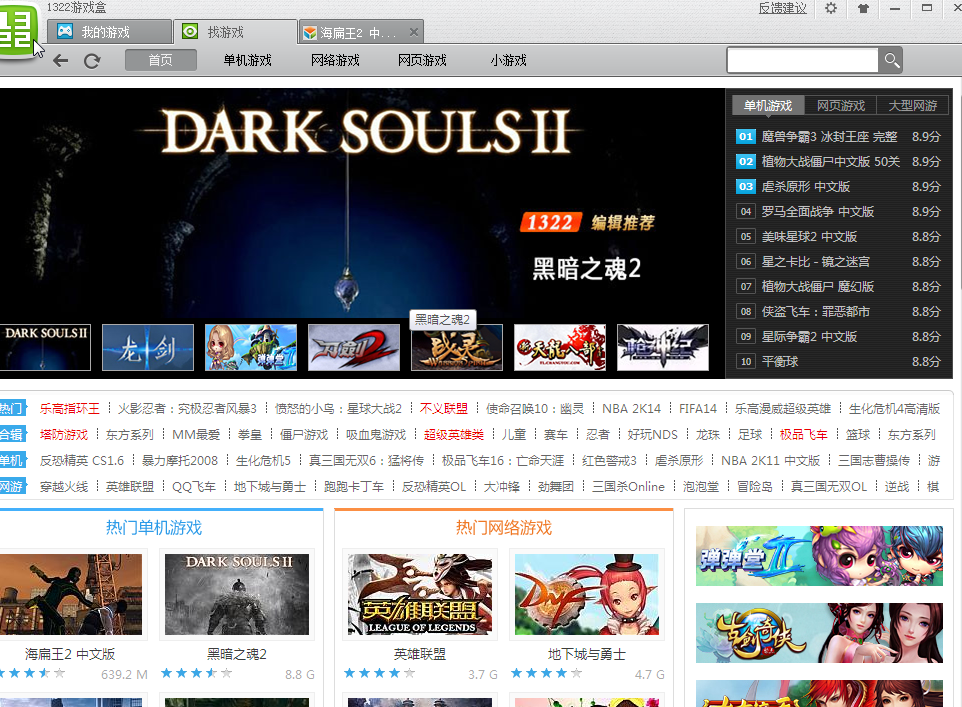Open the 小游戏 navigation menu
The height and width of the screenshot is (707, 962).
click(509, 60)
